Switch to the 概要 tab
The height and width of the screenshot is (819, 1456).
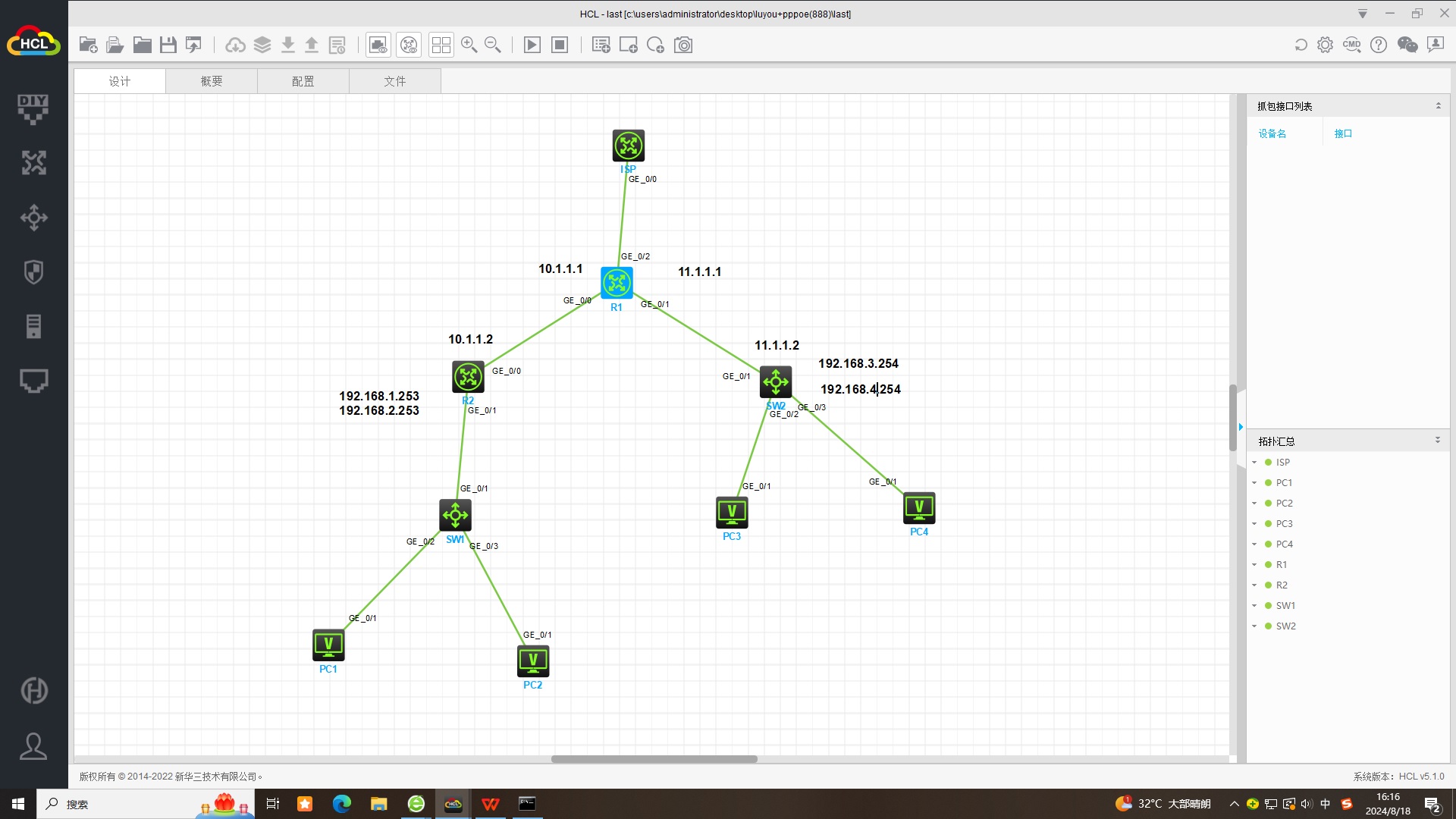tap(212, 81)
